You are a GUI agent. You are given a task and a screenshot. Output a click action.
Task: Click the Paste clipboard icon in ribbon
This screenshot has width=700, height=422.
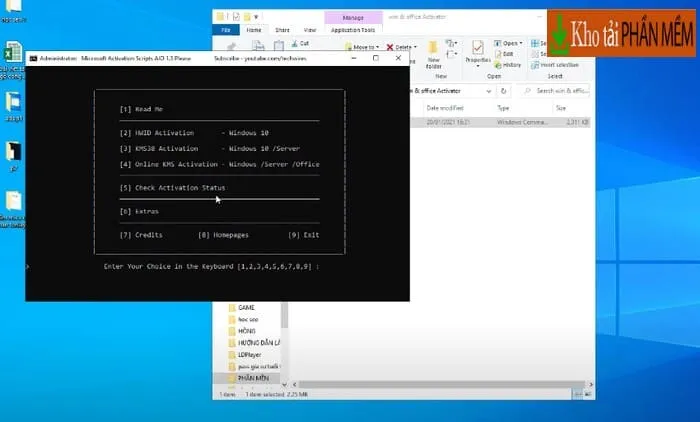(279, 46)
